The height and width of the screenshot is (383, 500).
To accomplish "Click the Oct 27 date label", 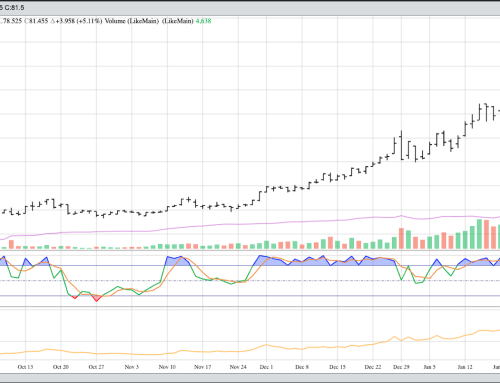I will click(96, 367).
